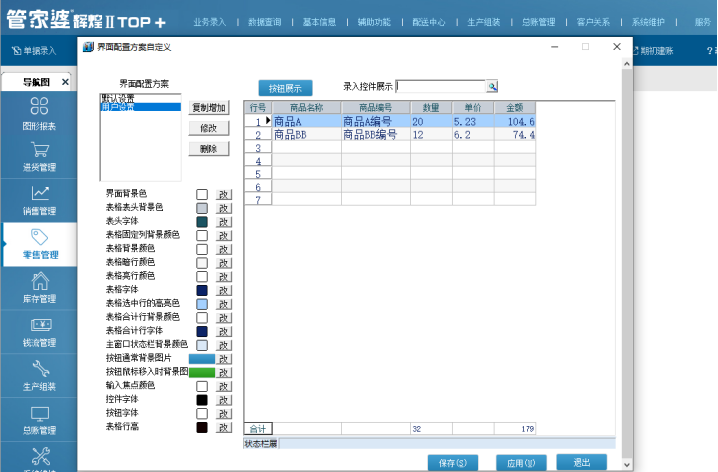Open the 配送中心 menu
This screenshot has height=472, width=718.
pyautogui.click(x=429, y=22)
